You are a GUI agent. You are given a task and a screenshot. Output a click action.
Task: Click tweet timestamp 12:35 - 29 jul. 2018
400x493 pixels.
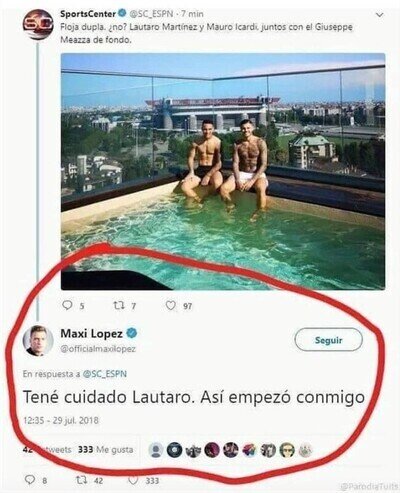click(x=61, y=420)
